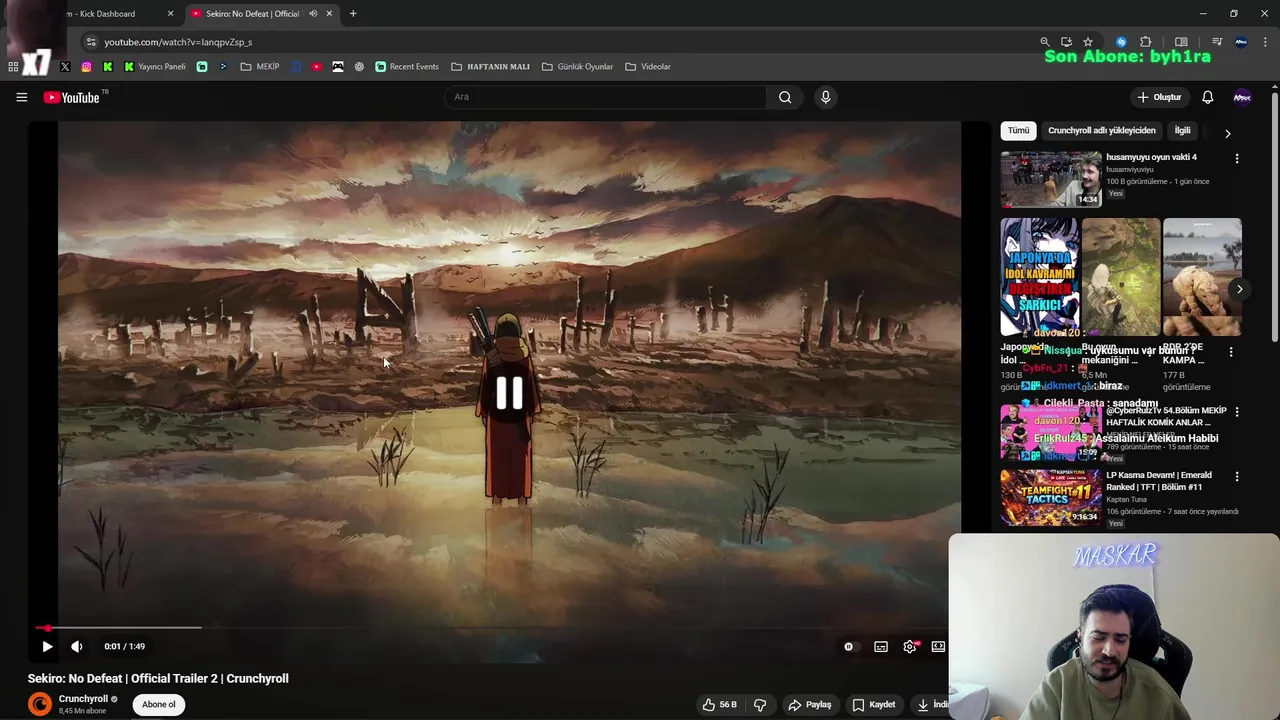Mute the Sekiro tab audio icon
This screenshot has width=1280, height=720.
[313, 14]
